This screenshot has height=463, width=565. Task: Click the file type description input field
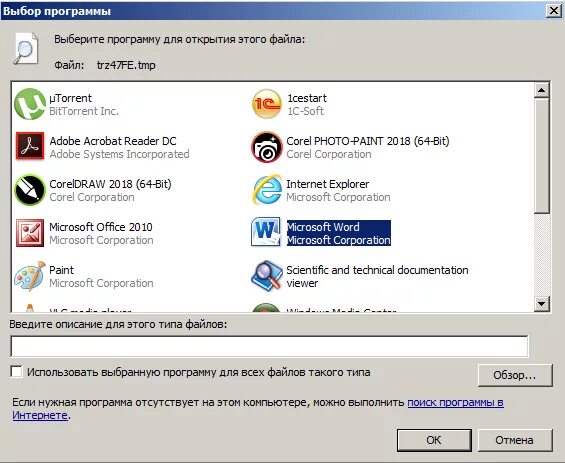[x=270, y=346]
